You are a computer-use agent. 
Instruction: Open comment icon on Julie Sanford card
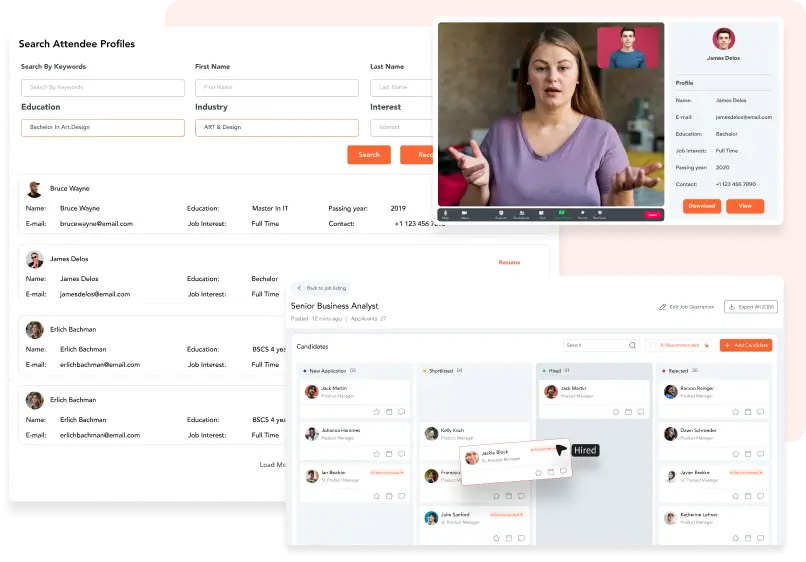(521, 538)
